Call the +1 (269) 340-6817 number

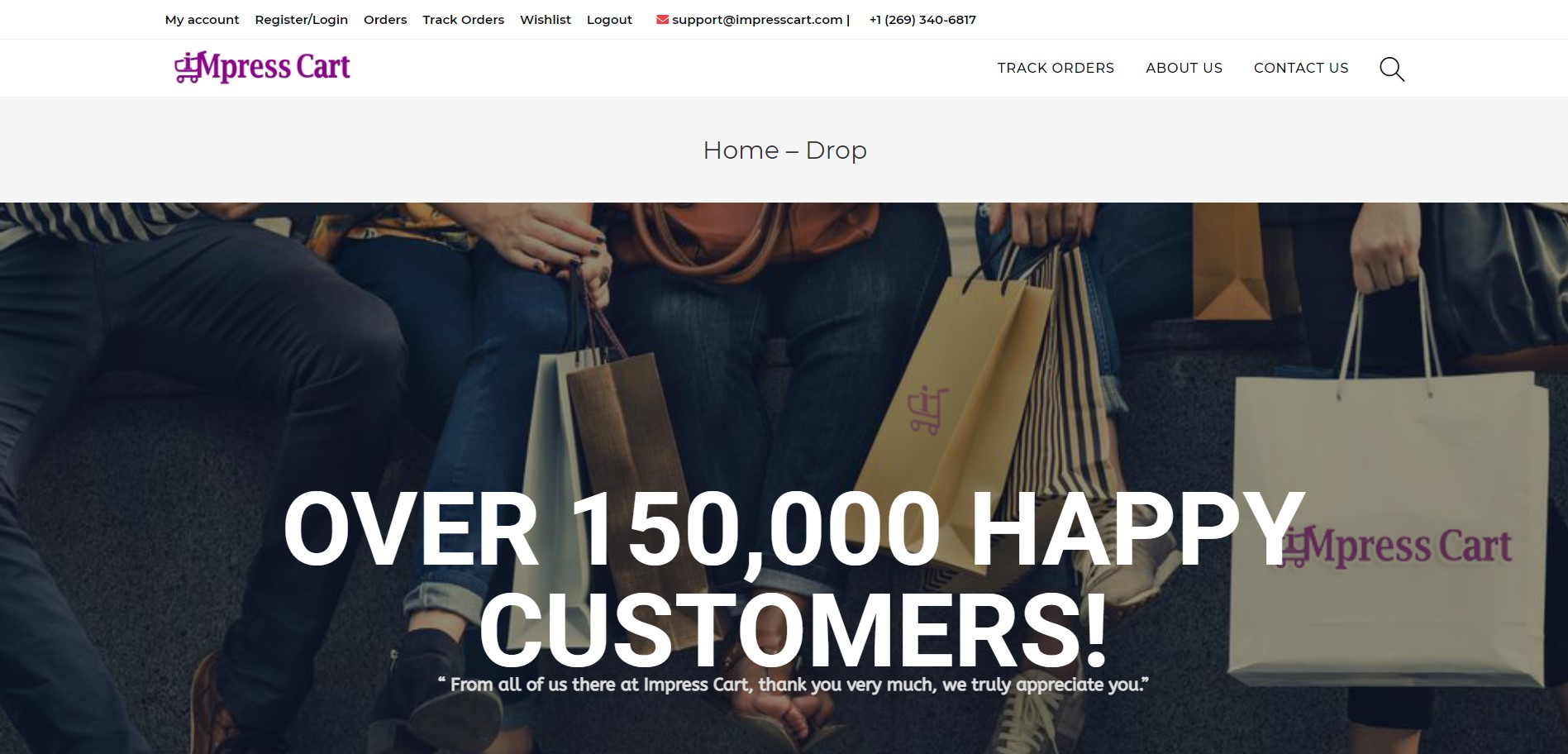click(922, 20)
